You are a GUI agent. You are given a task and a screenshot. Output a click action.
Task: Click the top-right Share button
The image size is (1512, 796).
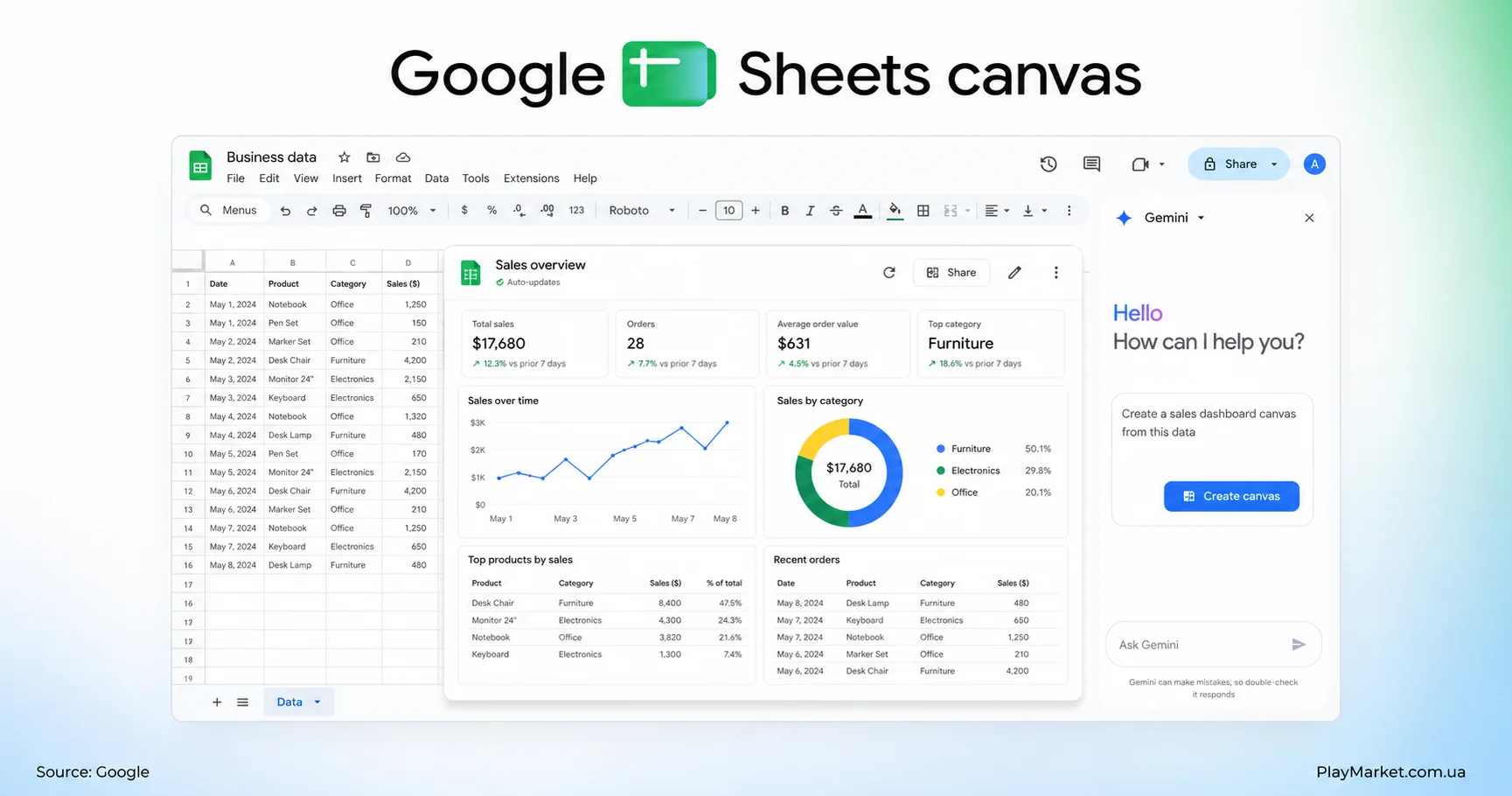tap(1230, 164)
